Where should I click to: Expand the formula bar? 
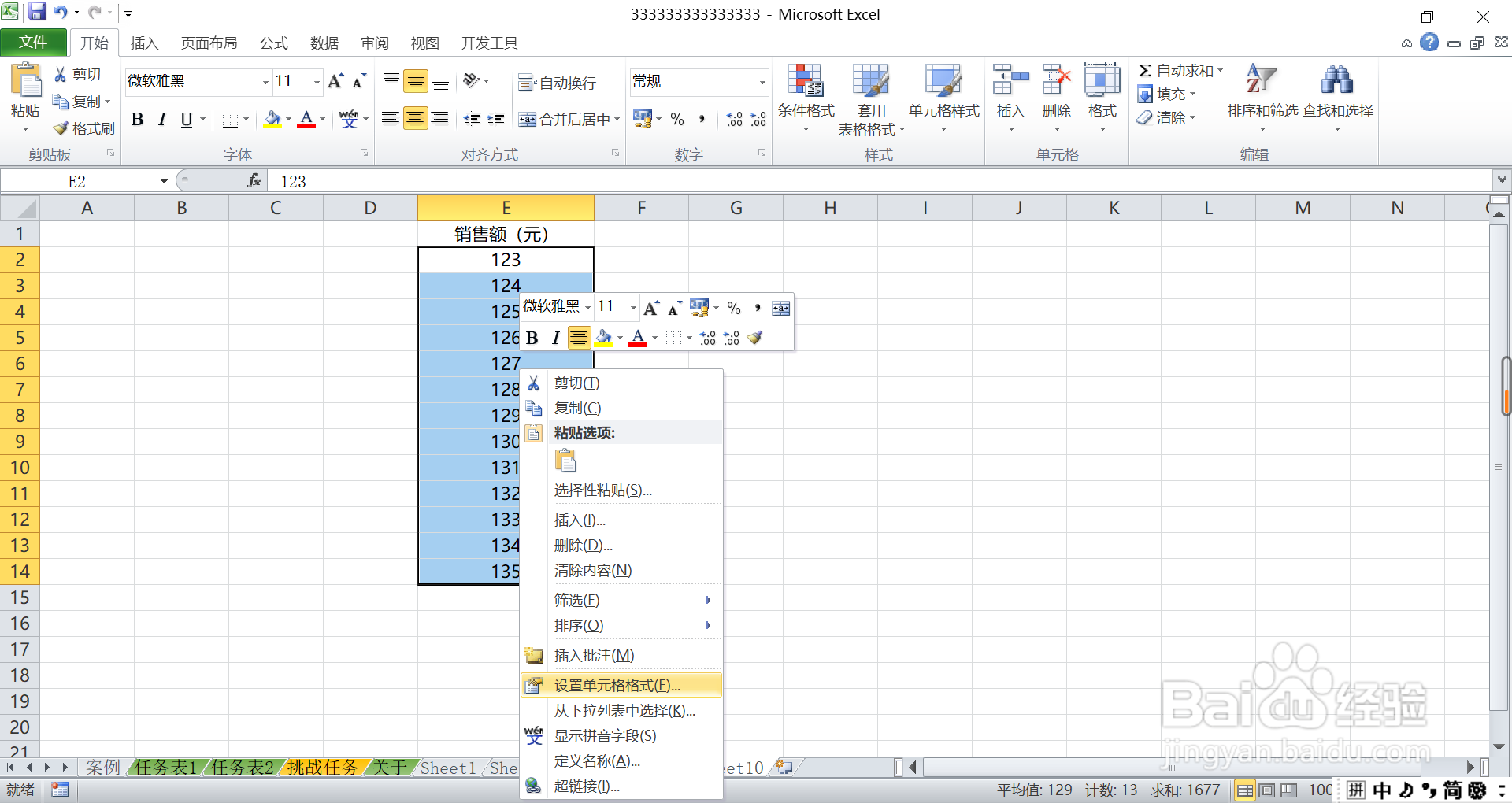click(x=1502, y=180)
